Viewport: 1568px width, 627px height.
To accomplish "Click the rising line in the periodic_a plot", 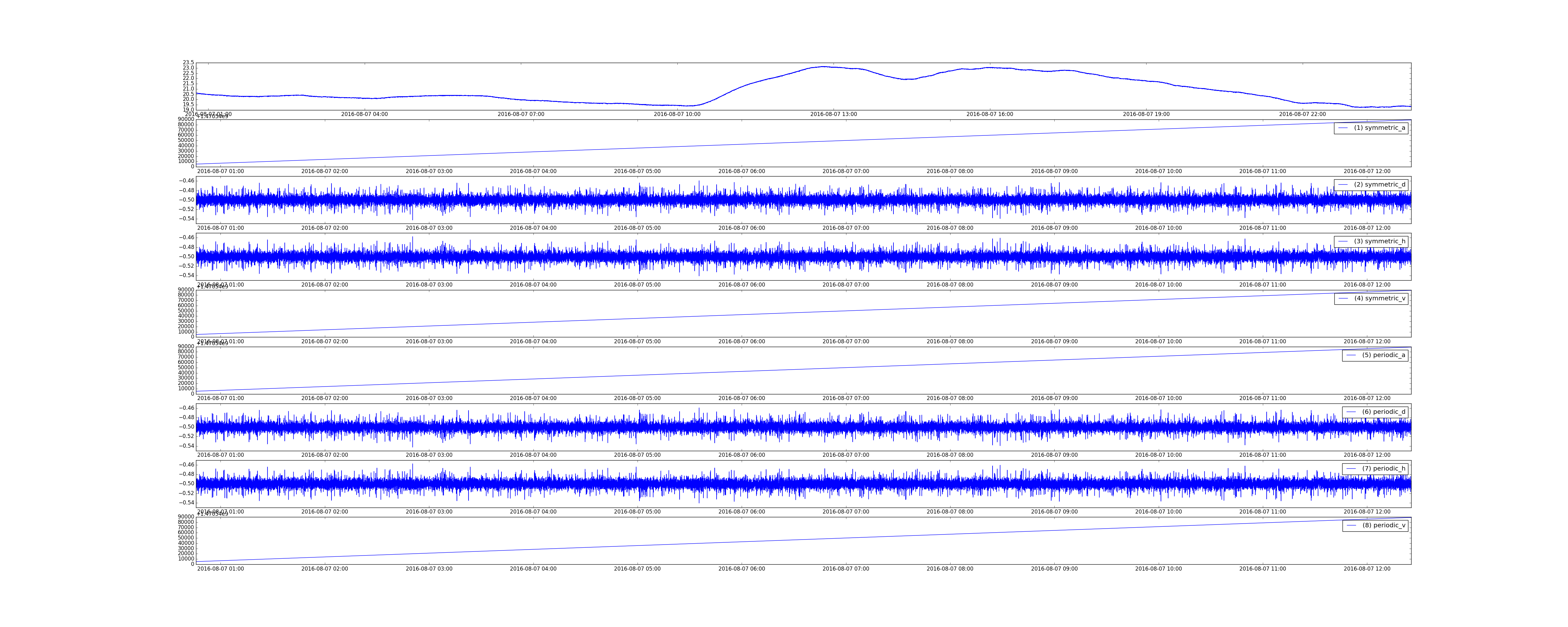I will 803,370.
